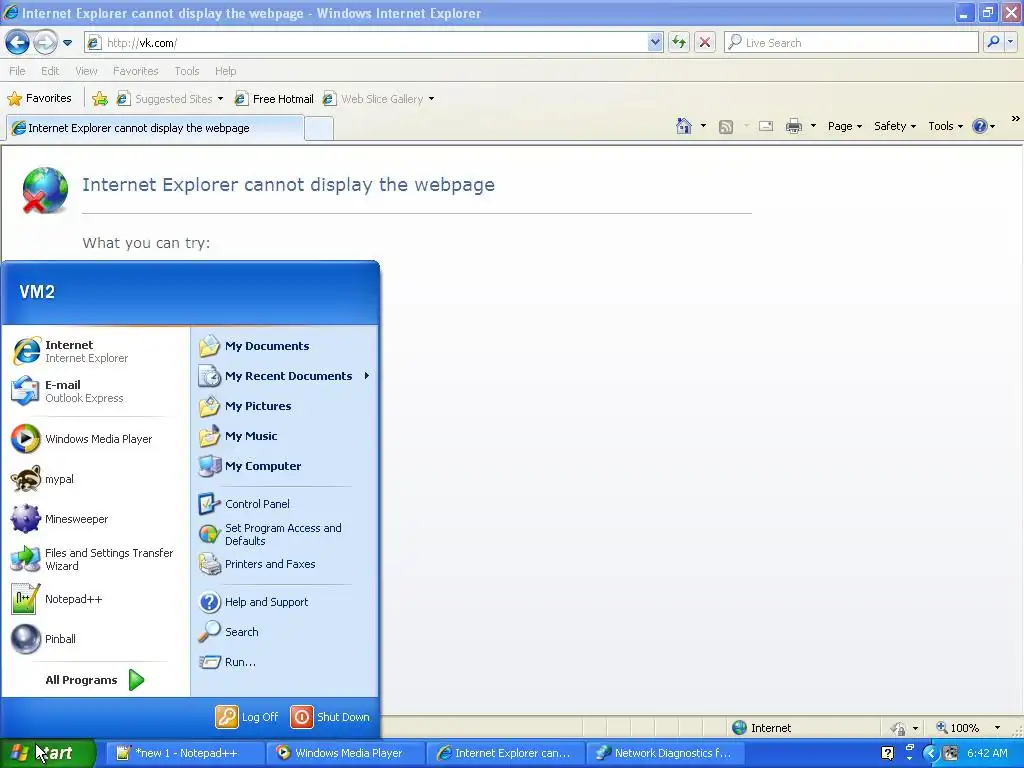Open Search from Start menu
The height and width of the screenshot is (768, 1024).
click(x=284, y=632)
